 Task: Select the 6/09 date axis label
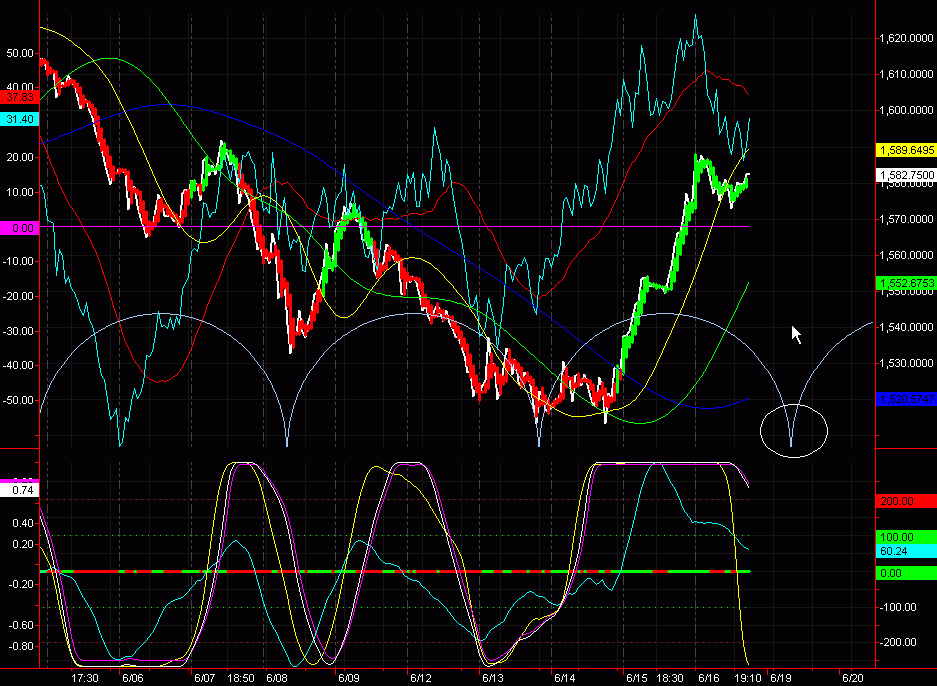pyautogui.click(x=349, y=678)
